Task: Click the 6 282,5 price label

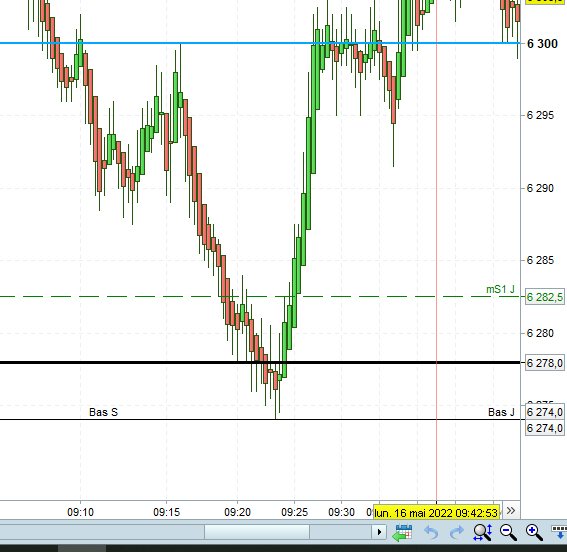Action: (x=544, y=297)
